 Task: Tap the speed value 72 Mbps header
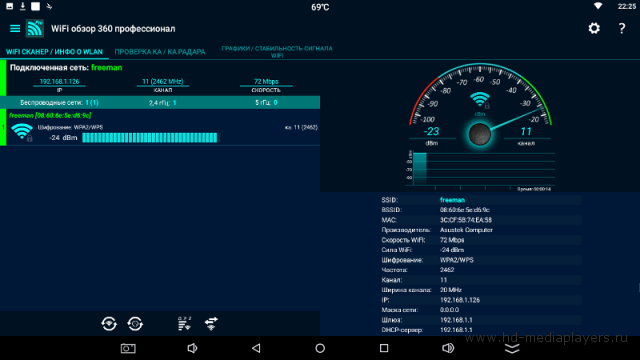coord(266,82)
